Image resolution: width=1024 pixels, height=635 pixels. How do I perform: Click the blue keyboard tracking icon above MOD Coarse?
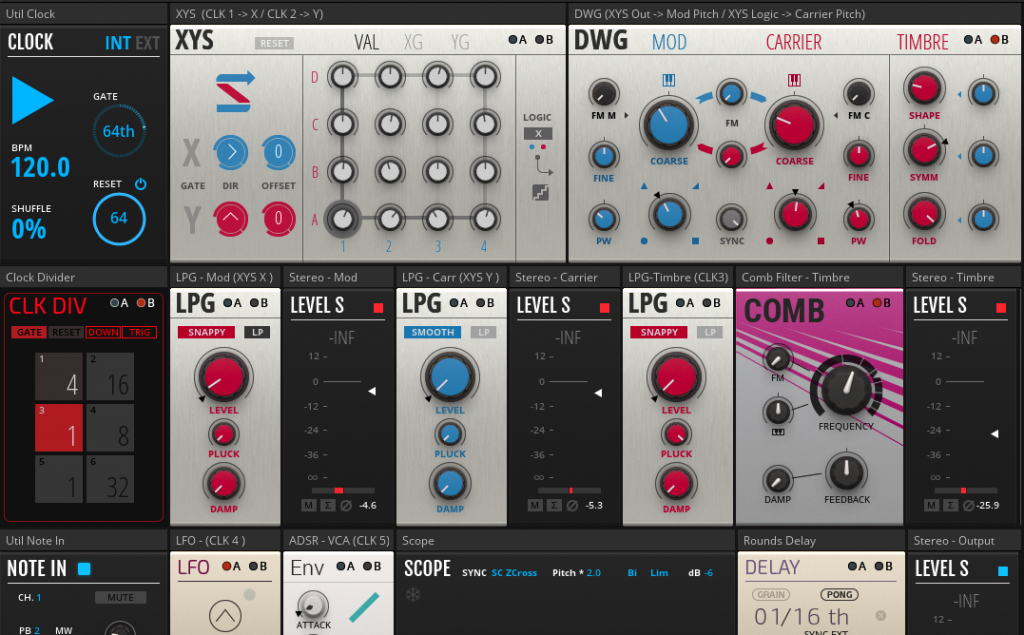[669, 79]
